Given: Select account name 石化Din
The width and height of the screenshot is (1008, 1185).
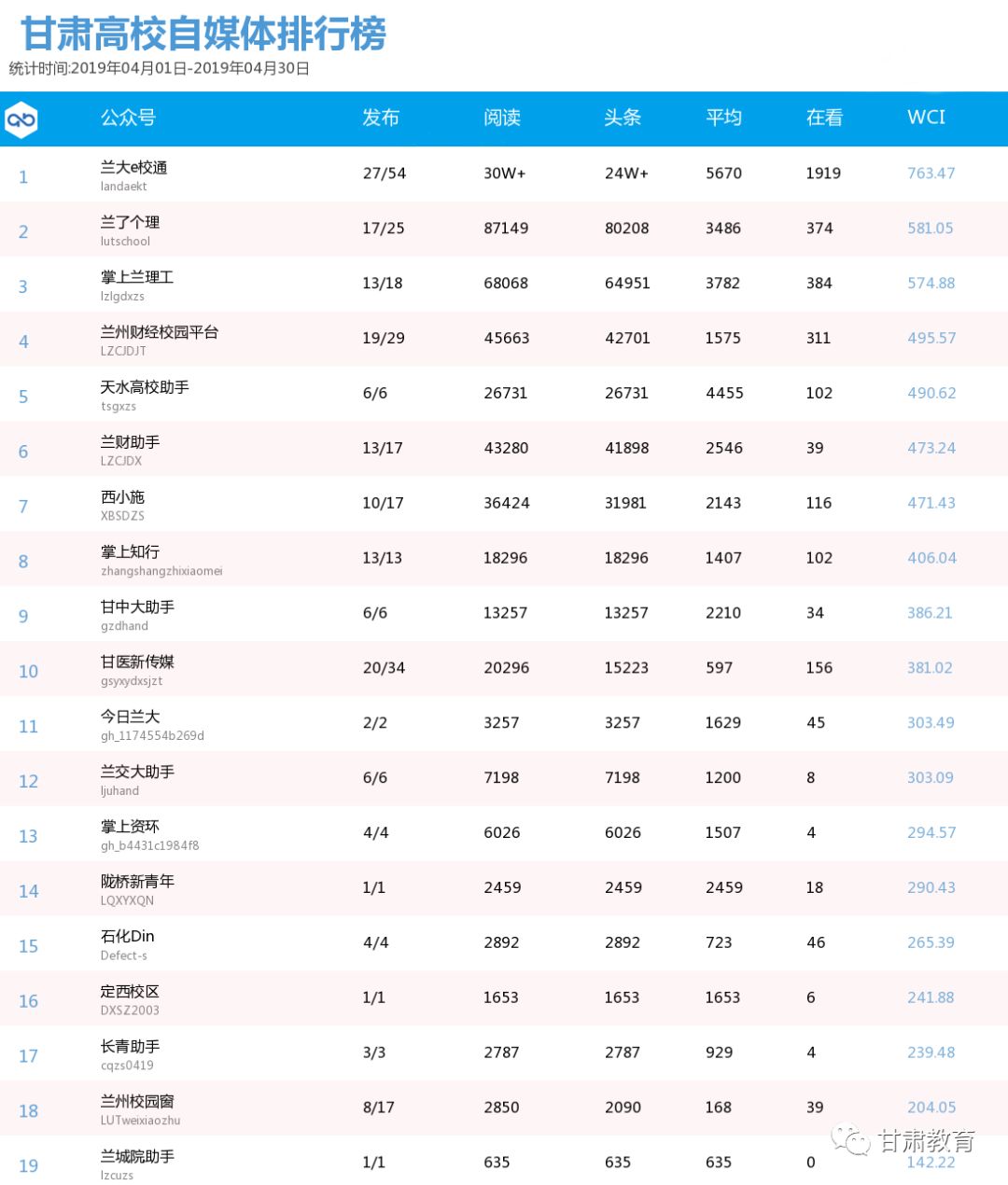Looking at the screenshot, I should [127, 937].
